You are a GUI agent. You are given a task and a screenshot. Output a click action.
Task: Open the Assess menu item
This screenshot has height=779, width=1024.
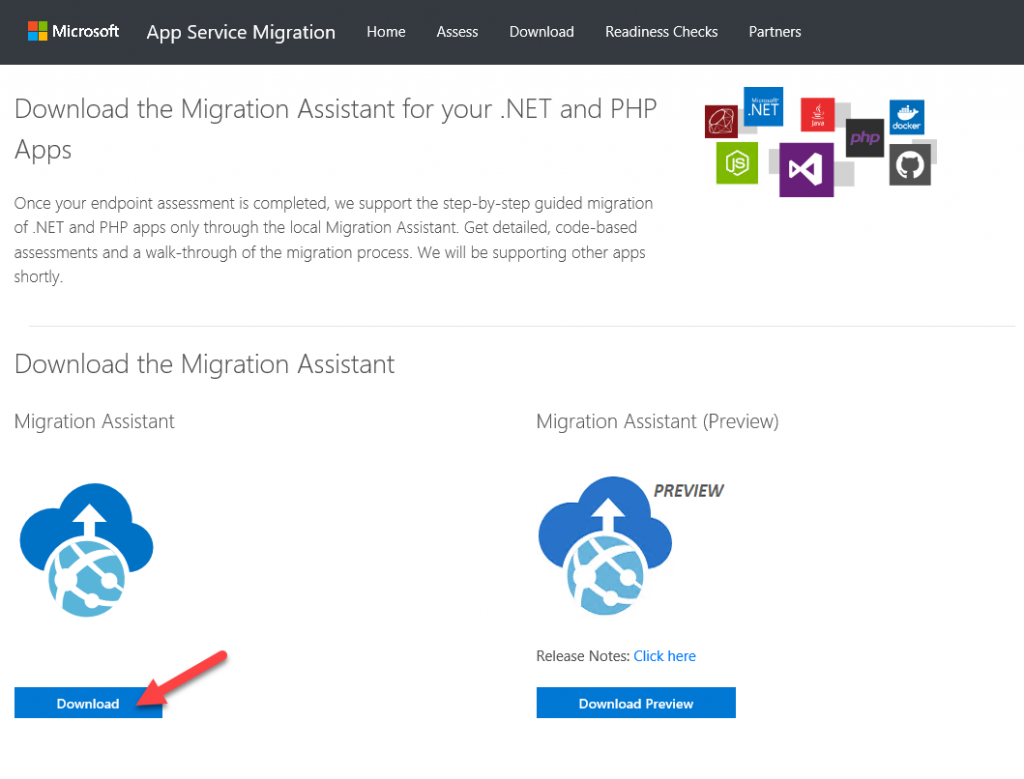(457, 31)
